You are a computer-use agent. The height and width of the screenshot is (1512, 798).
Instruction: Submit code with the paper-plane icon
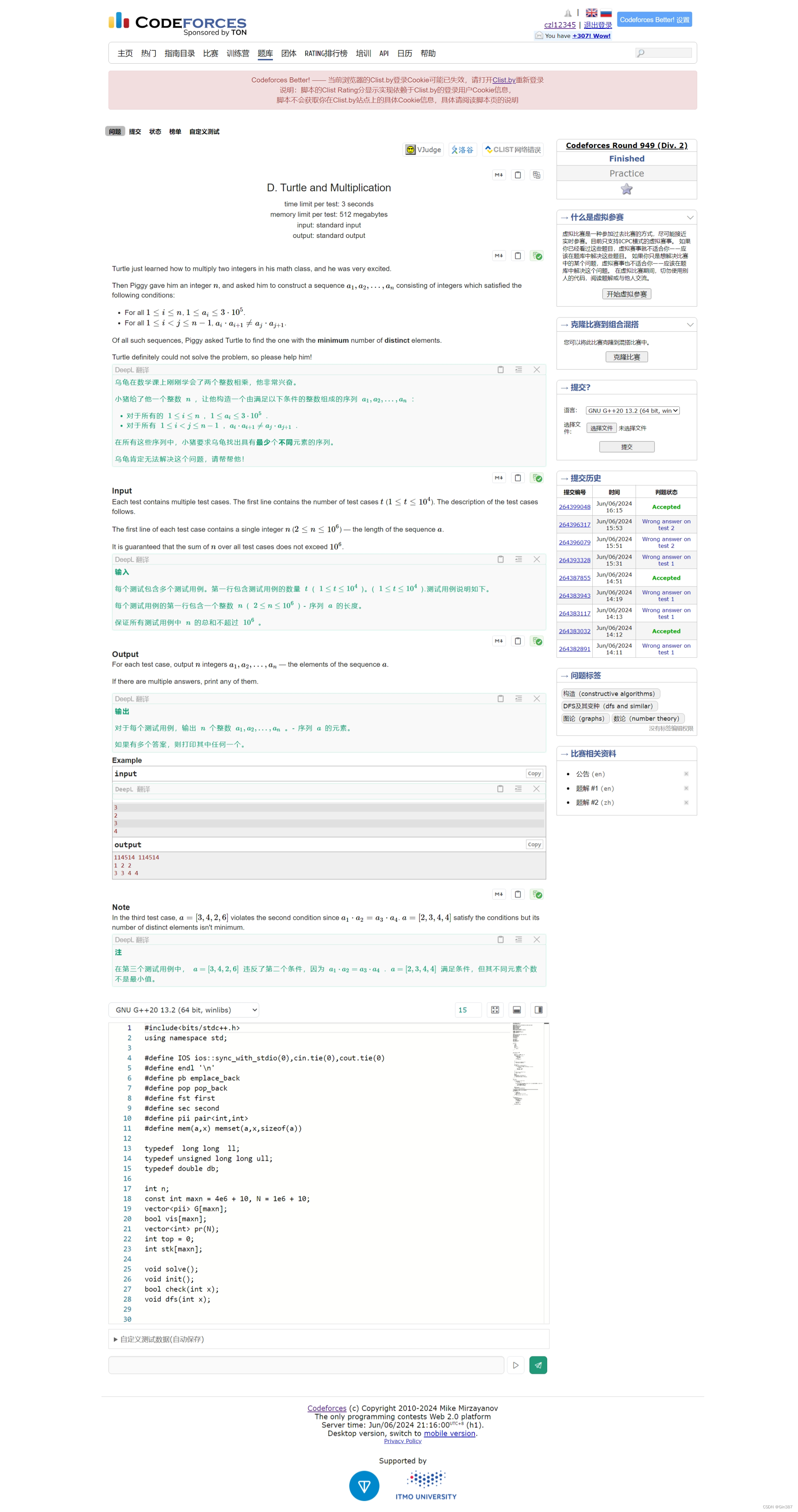(x=537, y=1365)
